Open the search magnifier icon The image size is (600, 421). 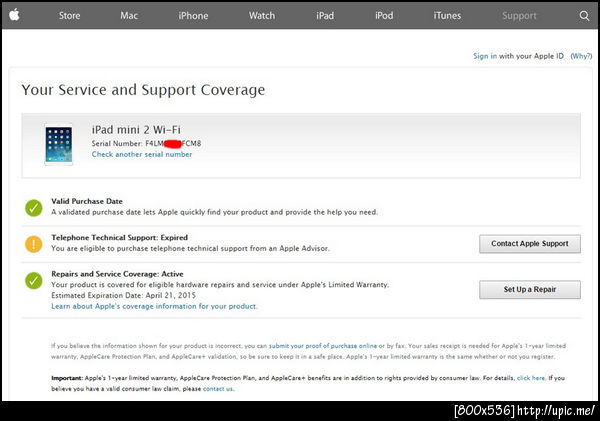[x=584, y=16]
